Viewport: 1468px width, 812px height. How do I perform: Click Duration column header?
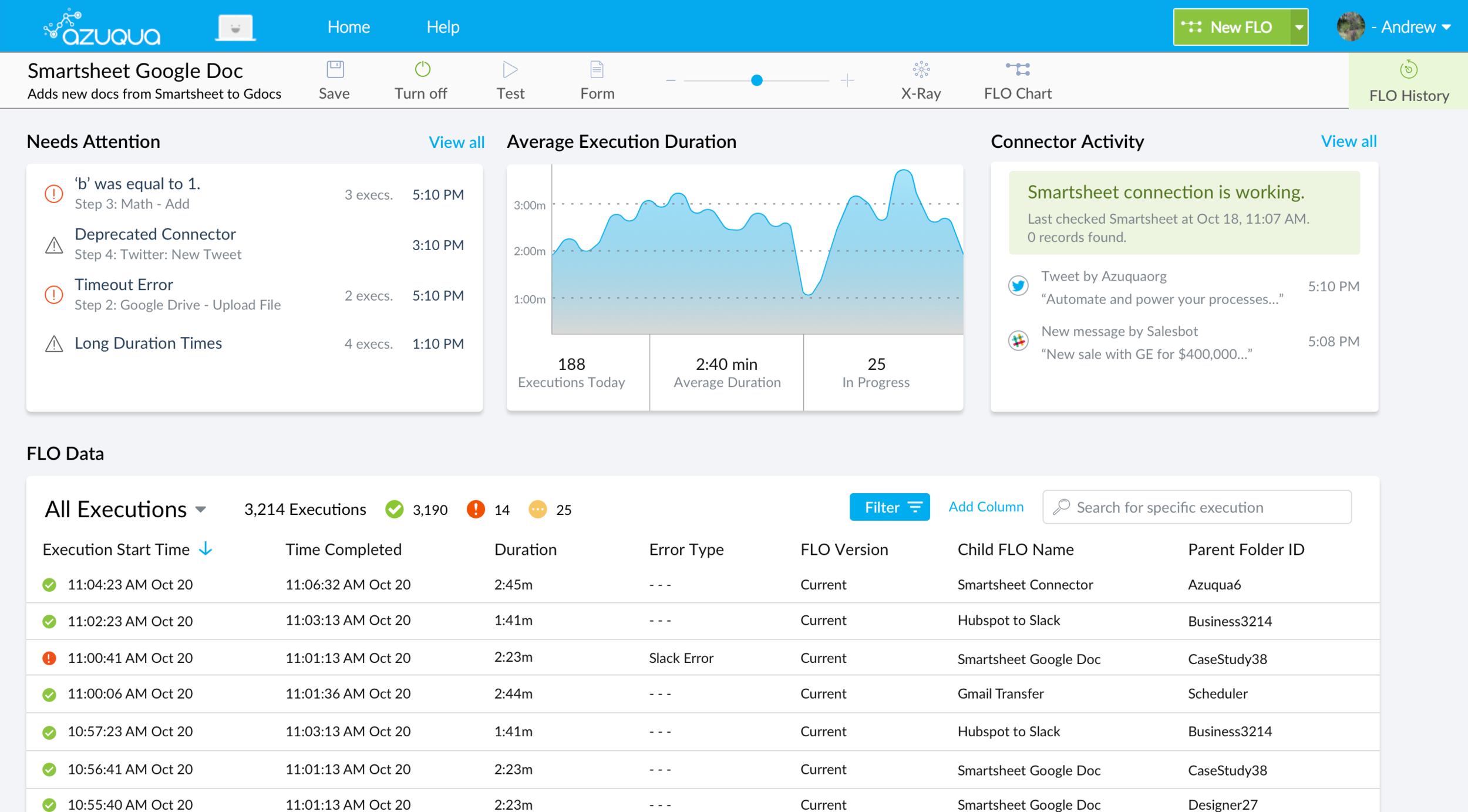coord(526,550)
